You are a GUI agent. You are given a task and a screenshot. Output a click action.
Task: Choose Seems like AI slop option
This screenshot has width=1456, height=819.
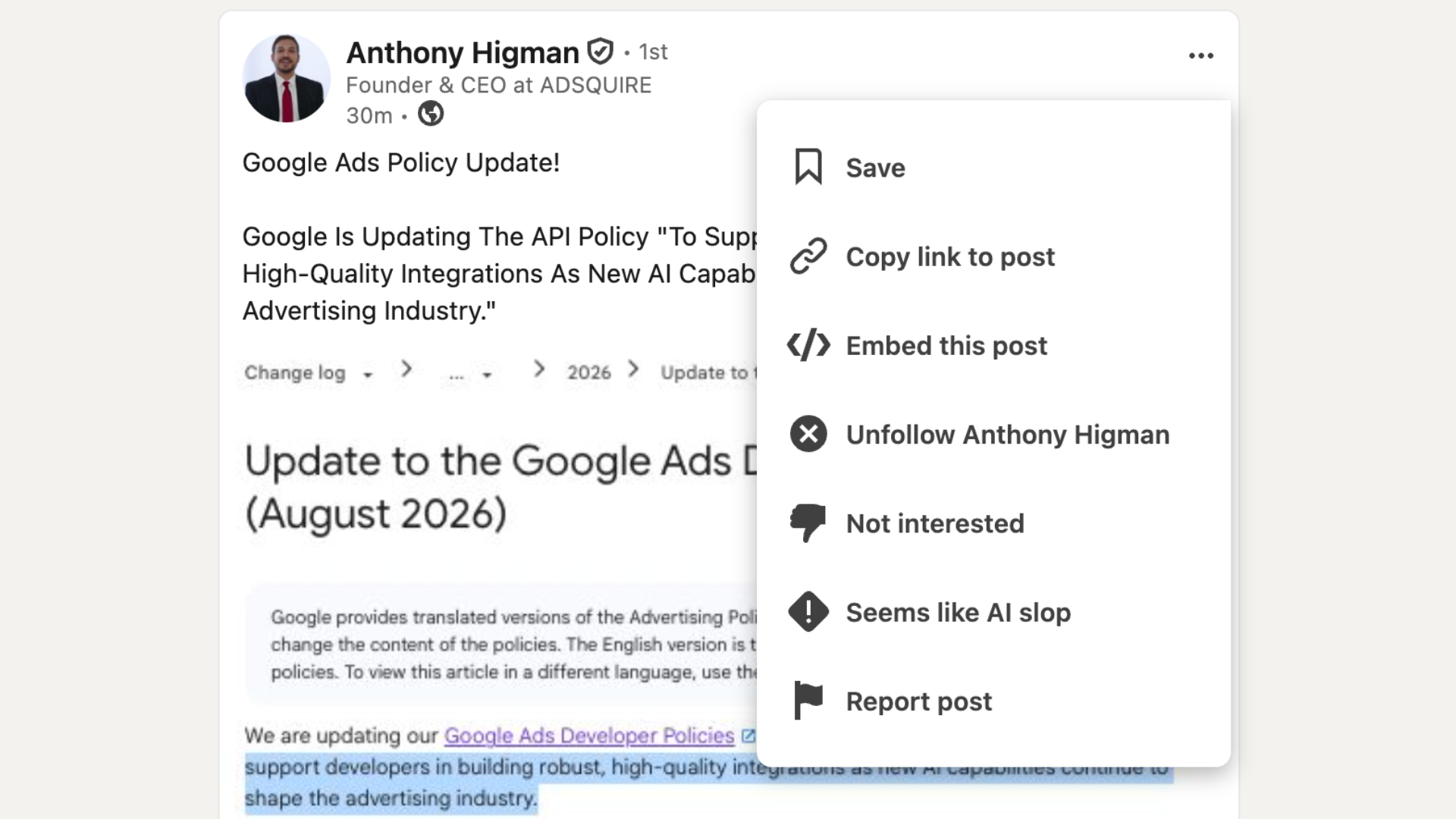pyautogui.click(x=959, y=612)
